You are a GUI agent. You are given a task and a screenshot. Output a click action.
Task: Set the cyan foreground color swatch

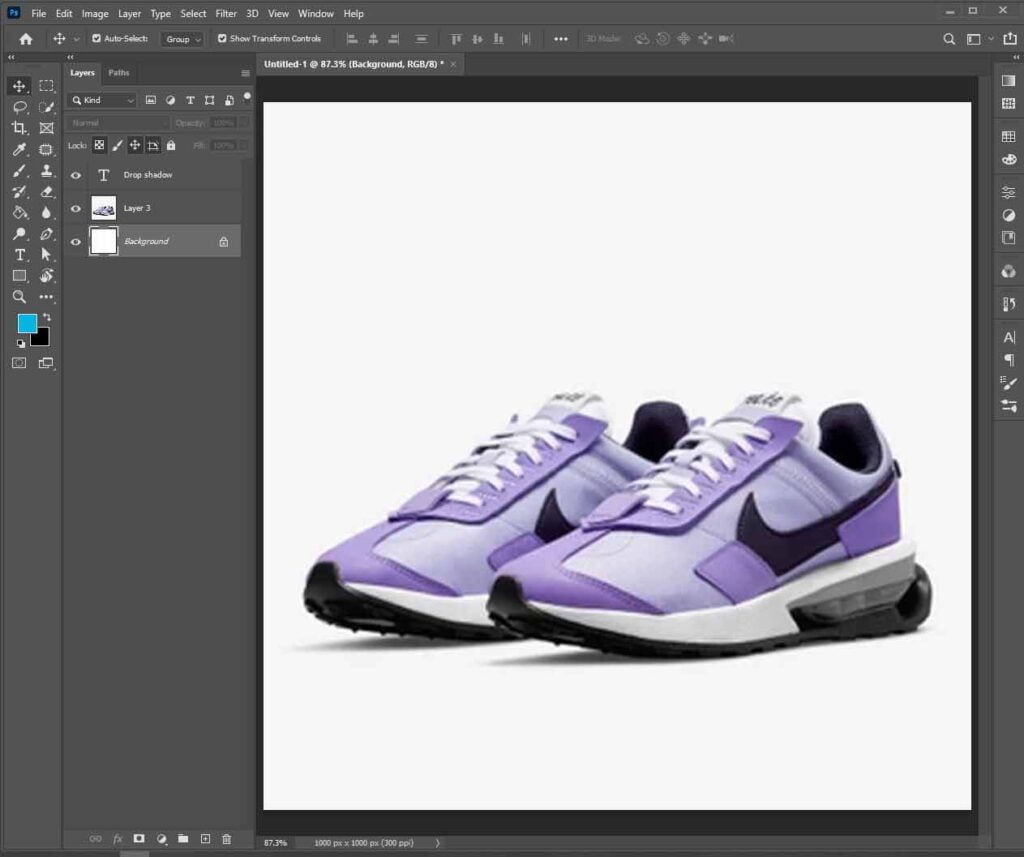(25, 322)
